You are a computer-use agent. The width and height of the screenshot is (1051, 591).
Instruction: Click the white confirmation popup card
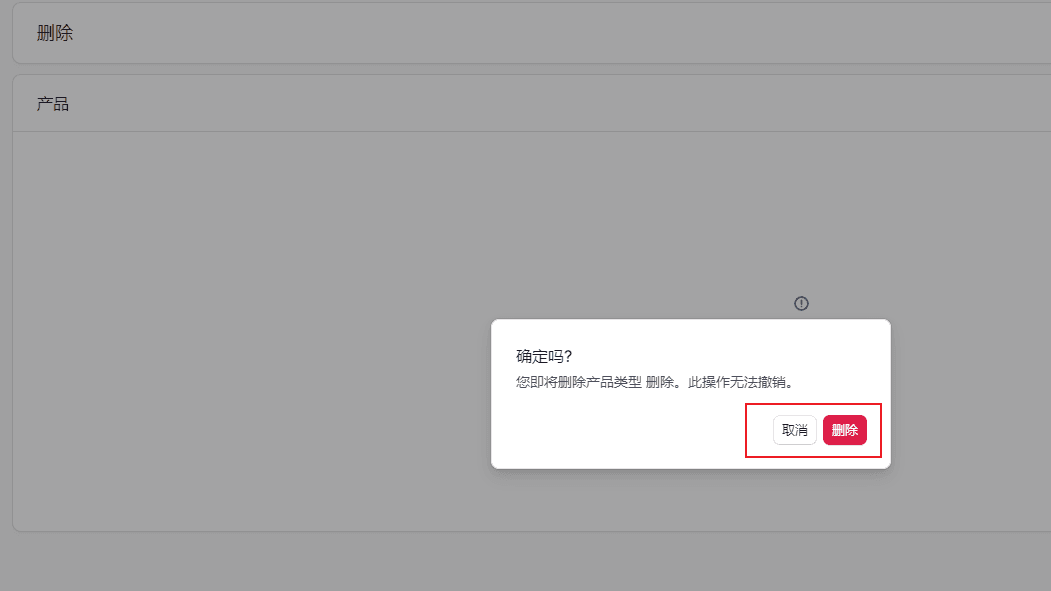pos(690,393)
